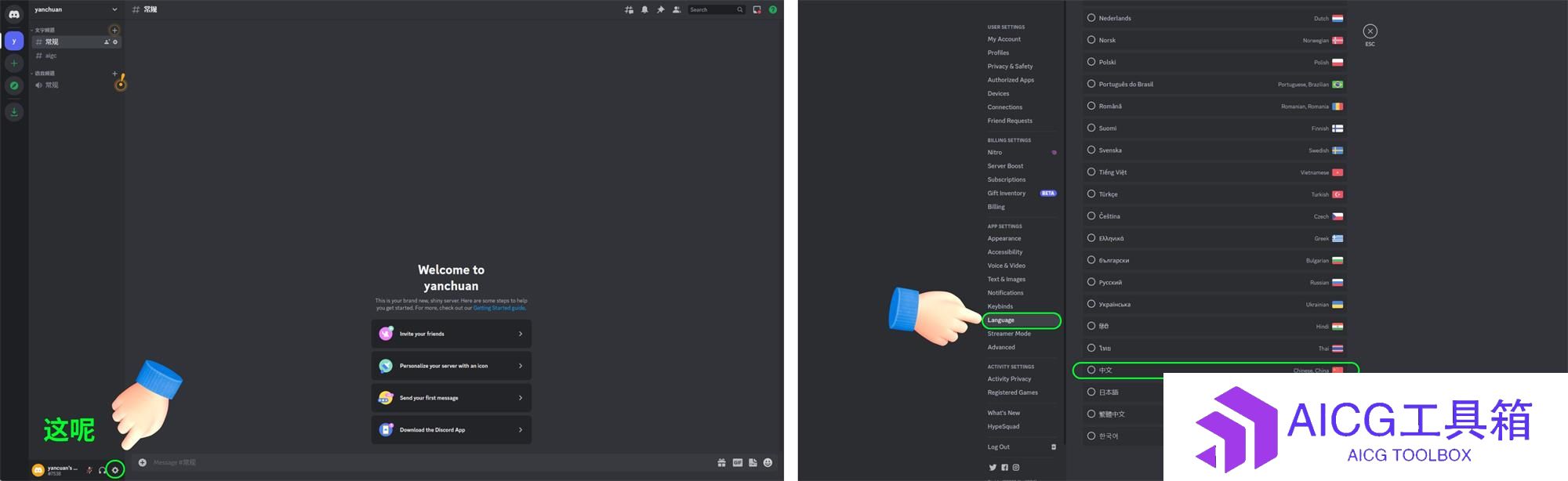Select the Norsk language radio button
Image resolution: width=1568 pixels, height=481 pixels.
[x=1091, y=39]
